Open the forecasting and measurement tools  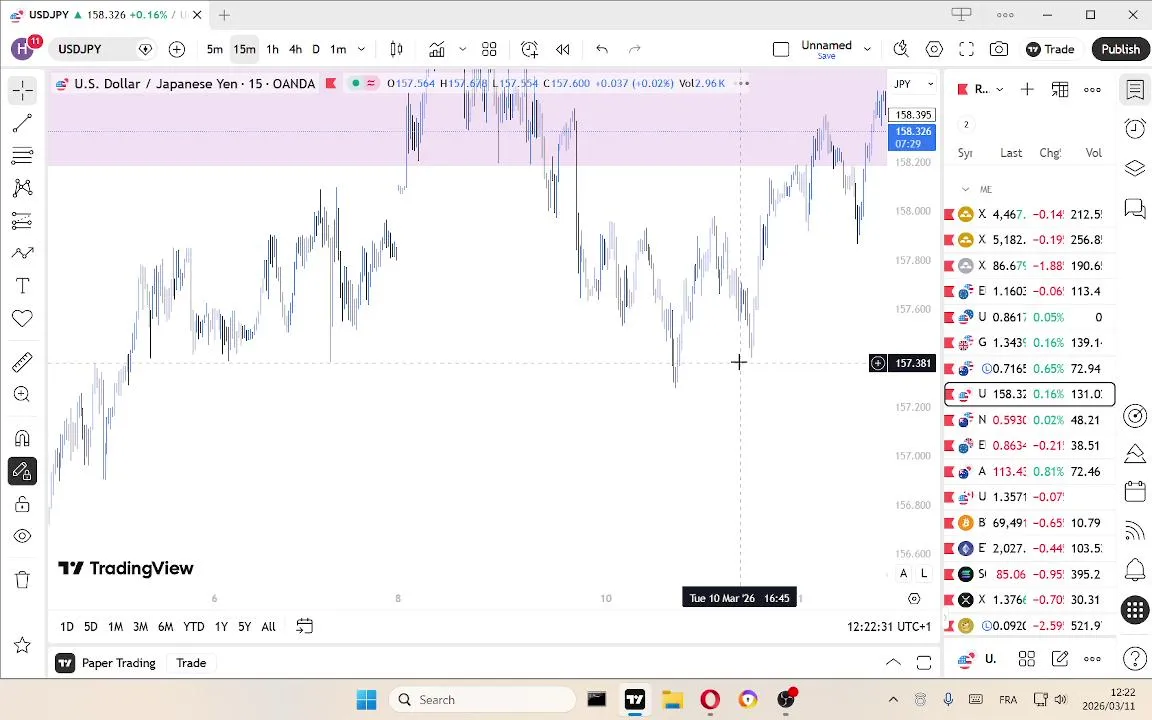click(x=22, y=220)
